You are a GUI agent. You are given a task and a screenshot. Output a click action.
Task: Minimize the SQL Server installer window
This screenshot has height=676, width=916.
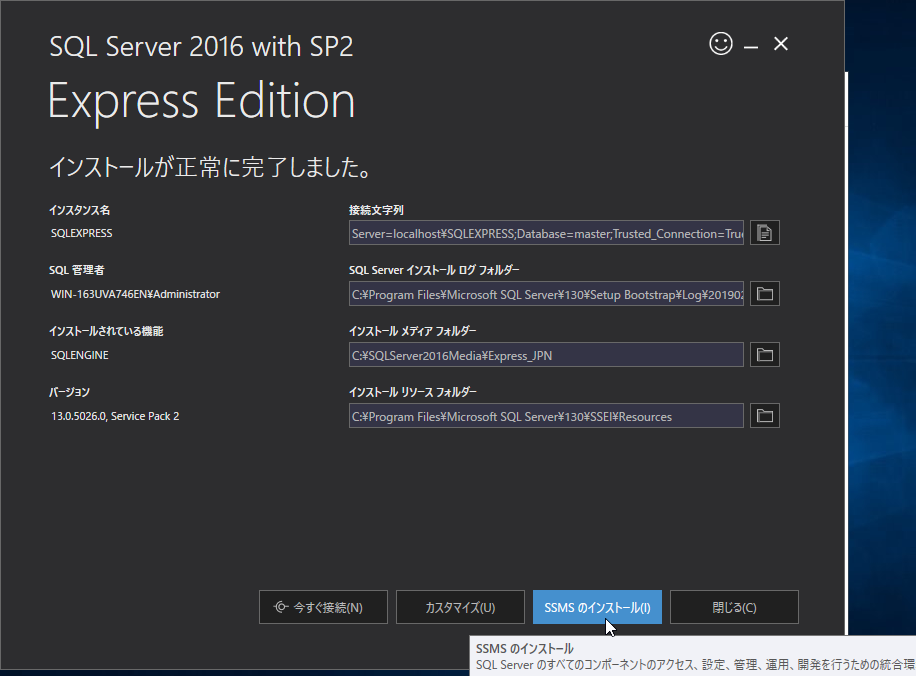pos(751,45)
